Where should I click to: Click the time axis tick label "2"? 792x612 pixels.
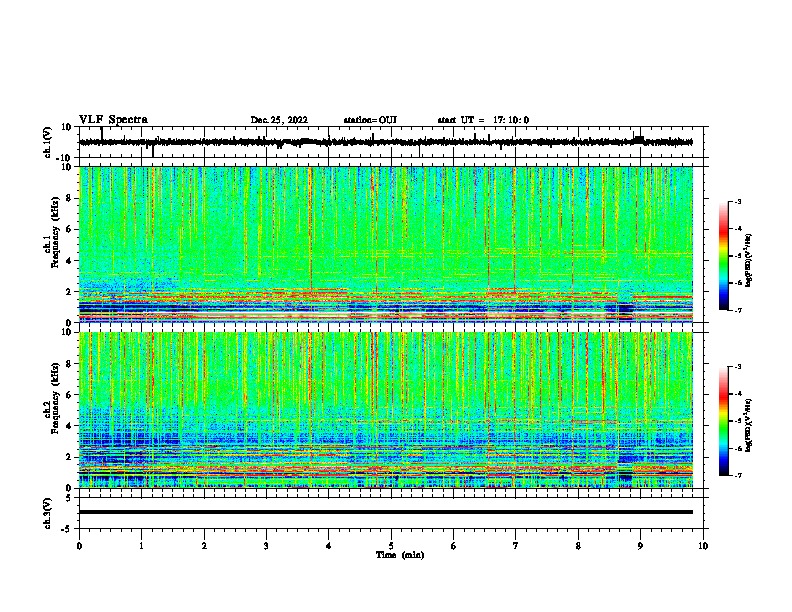point(204,546)
